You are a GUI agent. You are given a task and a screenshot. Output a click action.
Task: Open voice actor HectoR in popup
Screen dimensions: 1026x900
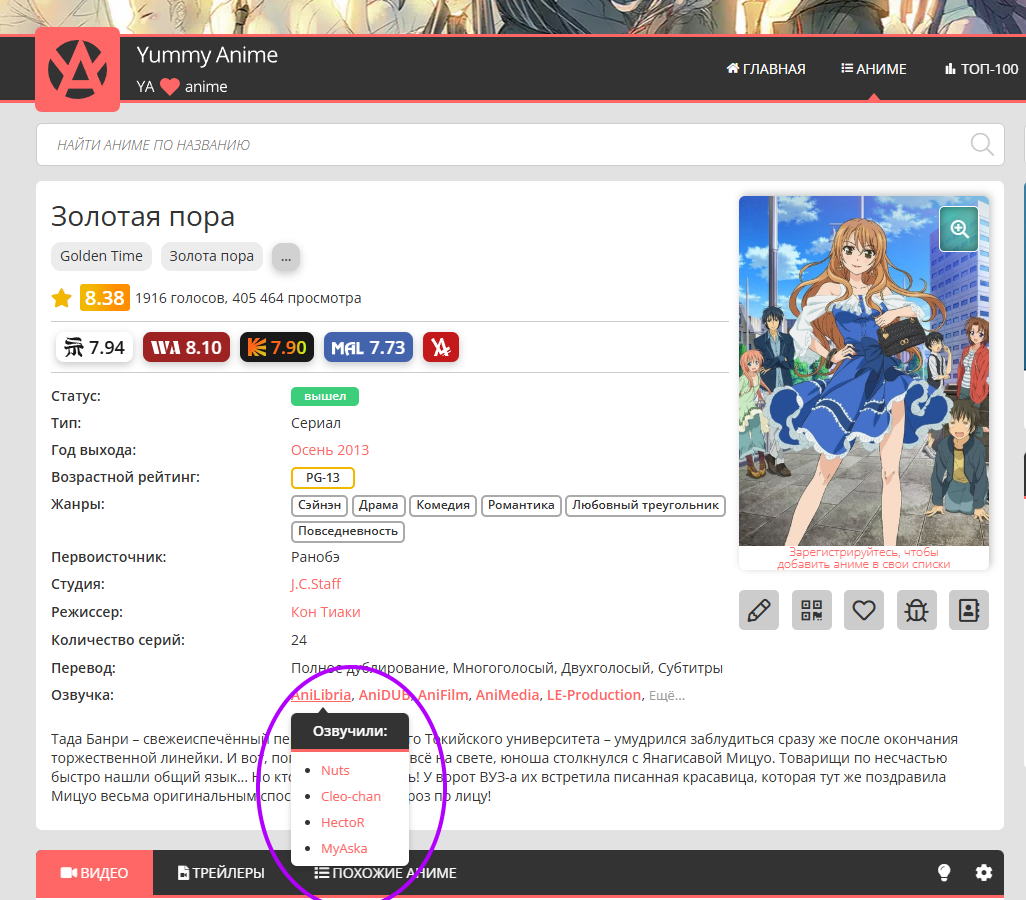[342, 823]
